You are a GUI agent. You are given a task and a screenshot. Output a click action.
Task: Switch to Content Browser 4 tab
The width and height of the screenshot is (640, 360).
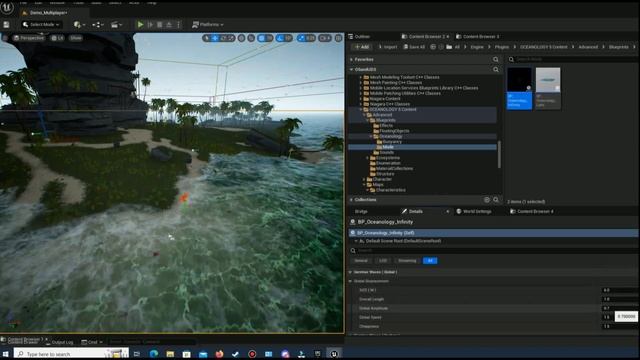coord(531,211)
